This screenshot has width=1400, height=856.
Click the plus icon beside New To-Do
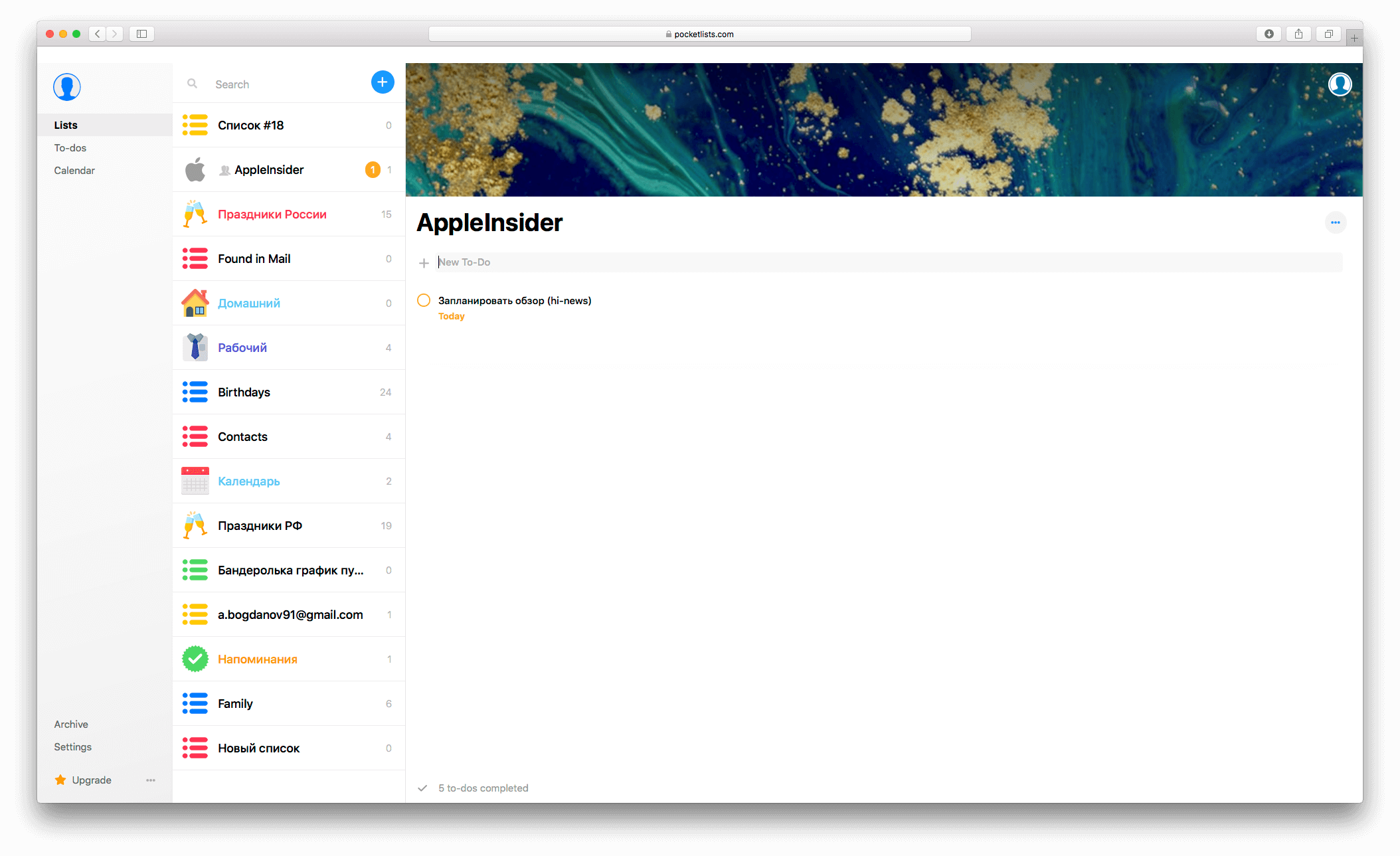[x=424, y=263]
